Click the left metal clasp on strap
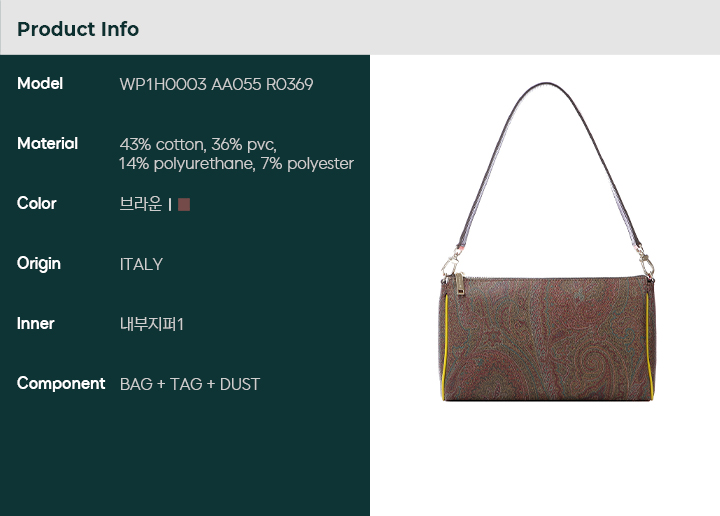Image resolution: width=720 pixels, height=516 pixels. point(450,263)
